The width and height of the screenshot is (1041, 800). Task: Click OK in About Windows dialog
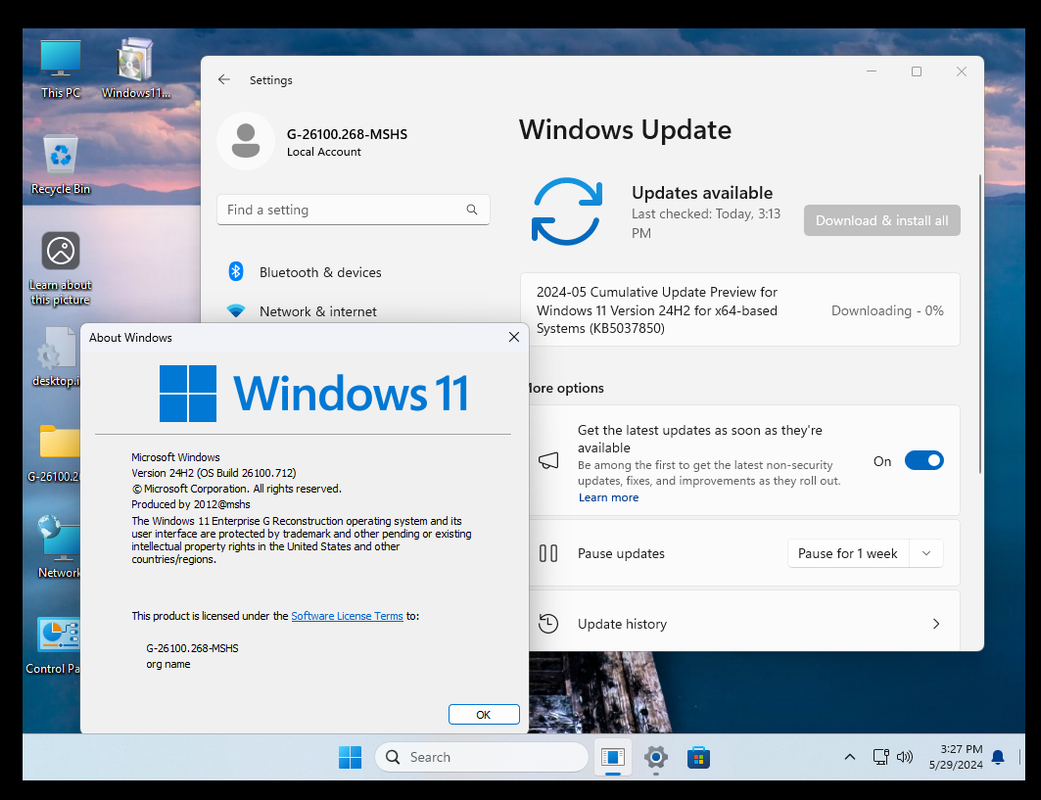[483, 714]
